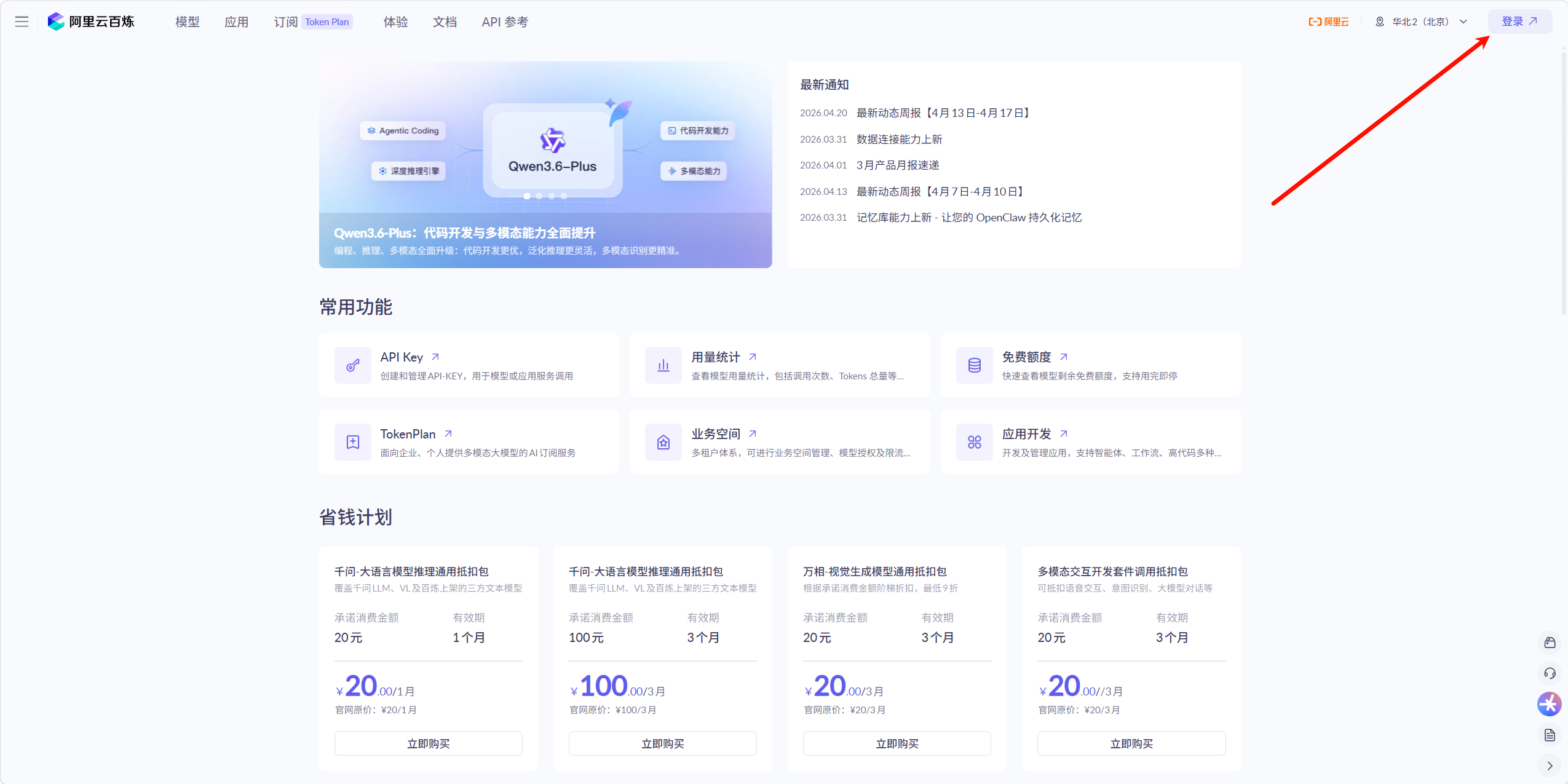The width and height of the screenshot is (1568, 784).
Task: Click the 阿里云百炼 logo
Action: pyautogui.click(x=91, y=22)
